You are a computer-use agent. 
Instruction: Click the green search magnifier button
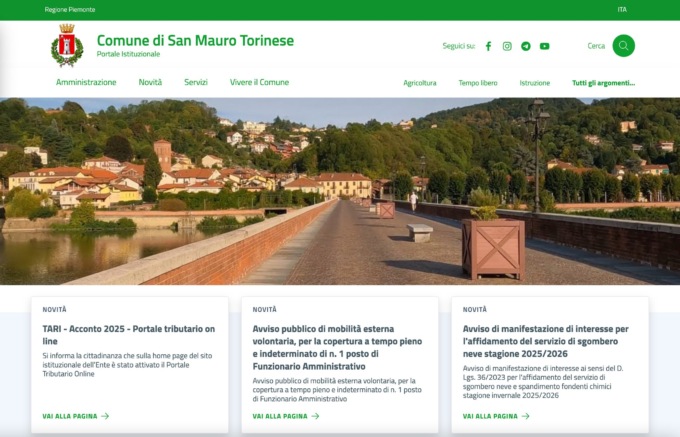point(624,46)
